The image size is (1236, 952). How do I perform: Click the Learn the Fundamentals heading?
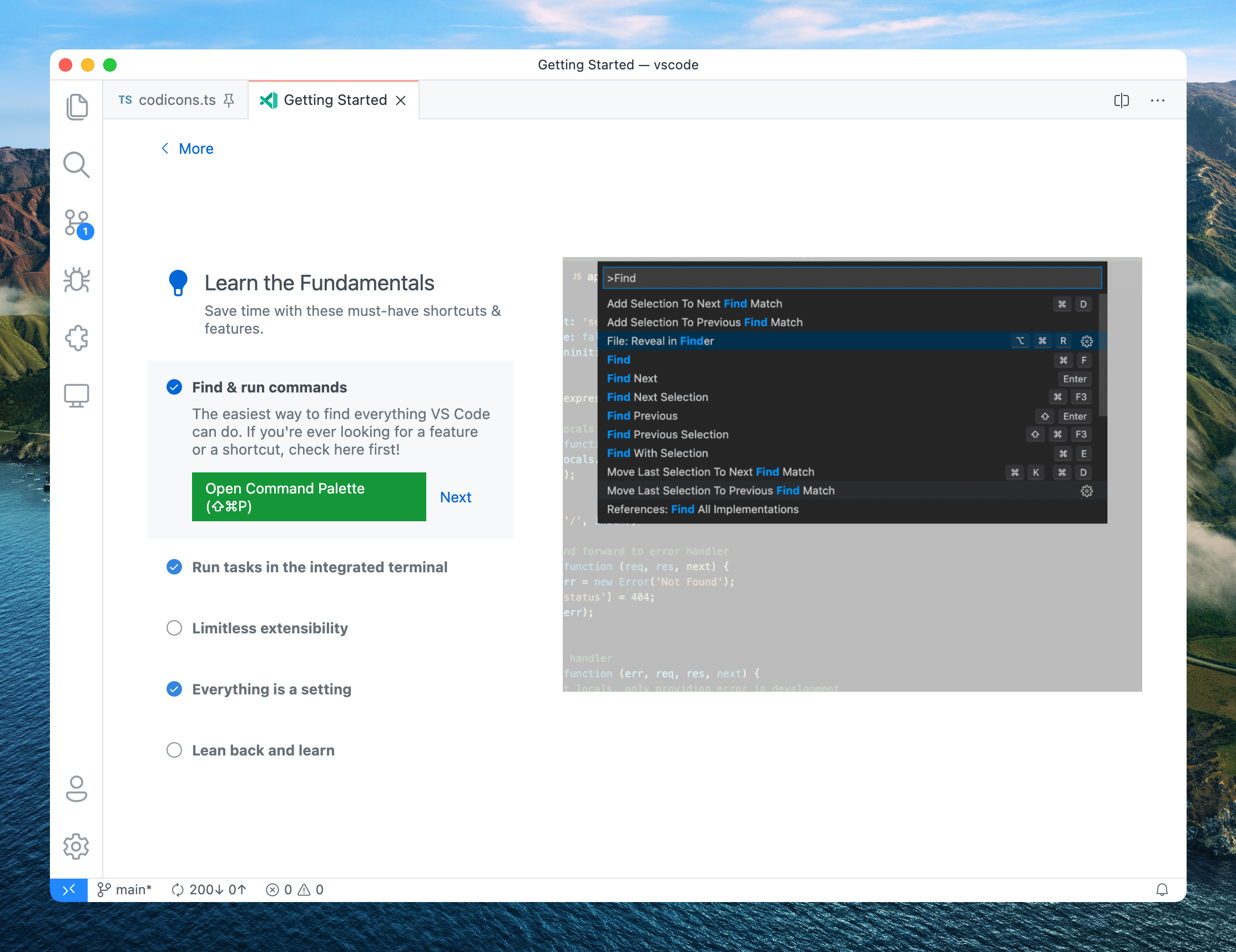pyautogui.click(x=319, y=283)
